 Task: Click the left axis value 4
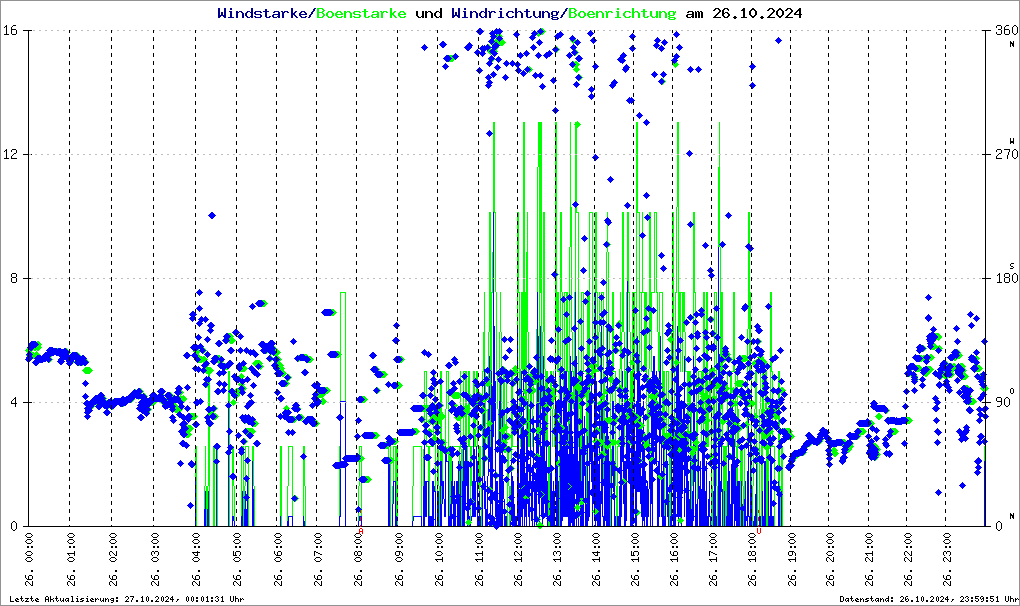(12, 402)
